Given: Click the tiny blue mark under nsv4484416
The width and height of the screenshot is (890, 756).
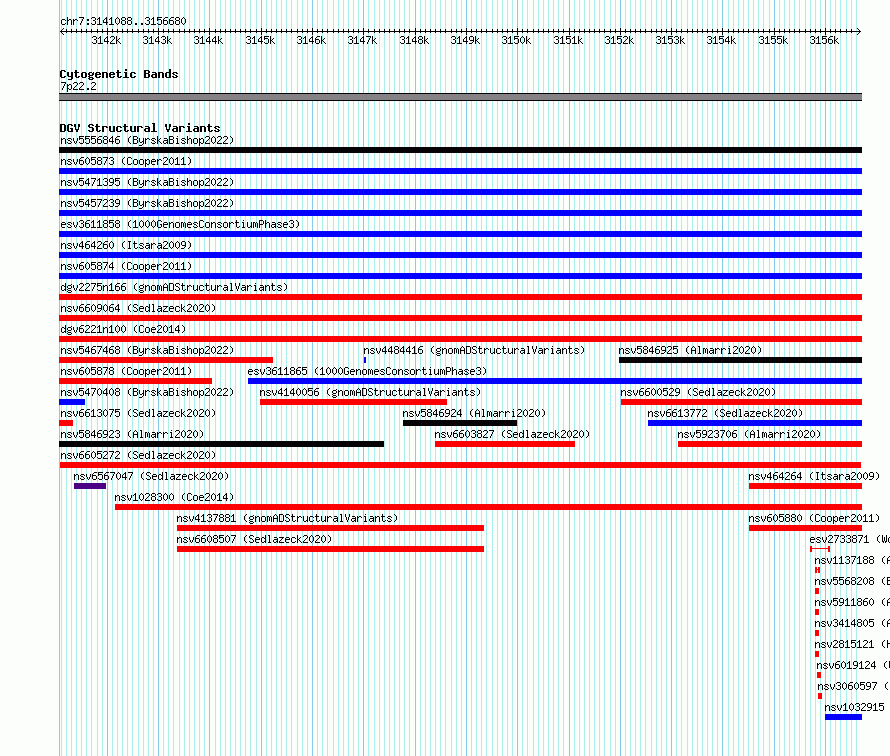Looking at the screenshot, I should coord(364,360).
